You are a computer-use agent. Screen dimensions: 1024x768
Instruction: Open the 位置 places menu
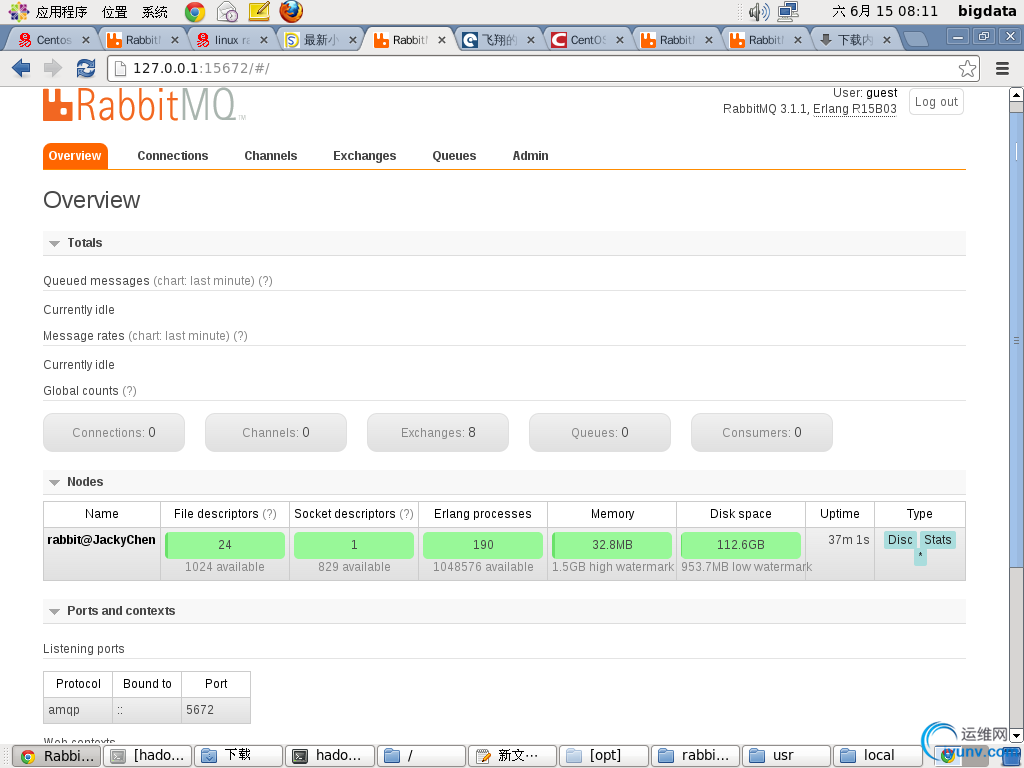click(115, 11)
